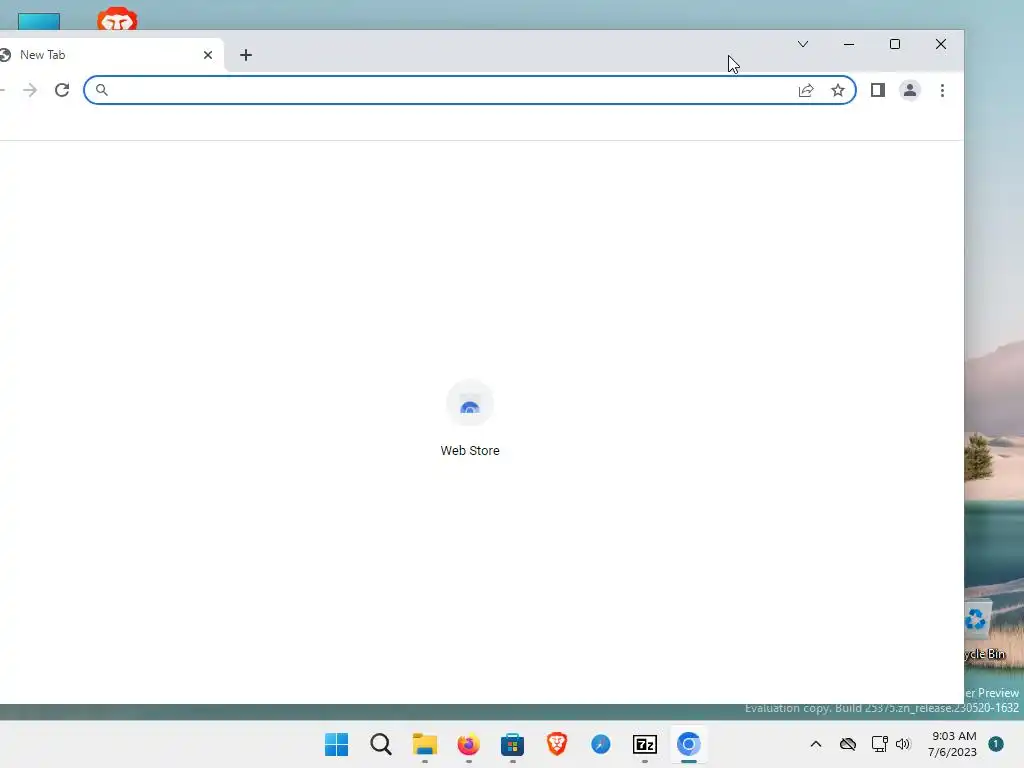Viewport: 1024px width, 768px height.
Task: Click the Web Store label
Action: click(470, 451)
